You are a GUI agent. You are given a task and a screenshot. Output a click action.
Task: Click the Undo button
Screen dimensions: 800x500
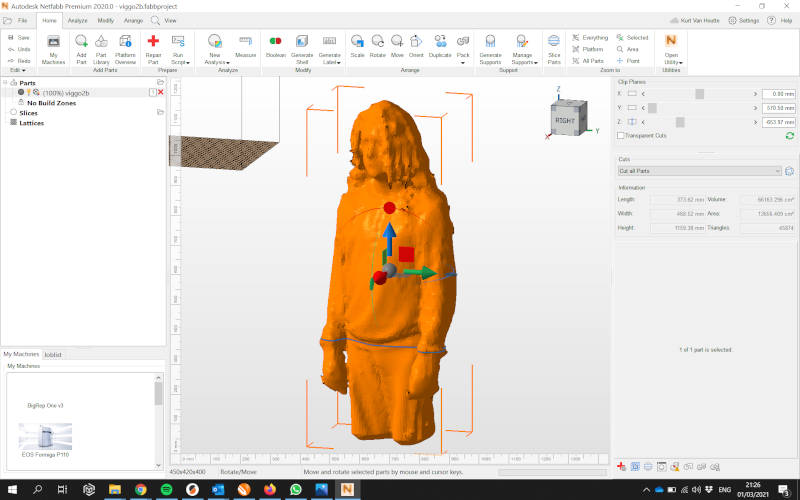19,49
